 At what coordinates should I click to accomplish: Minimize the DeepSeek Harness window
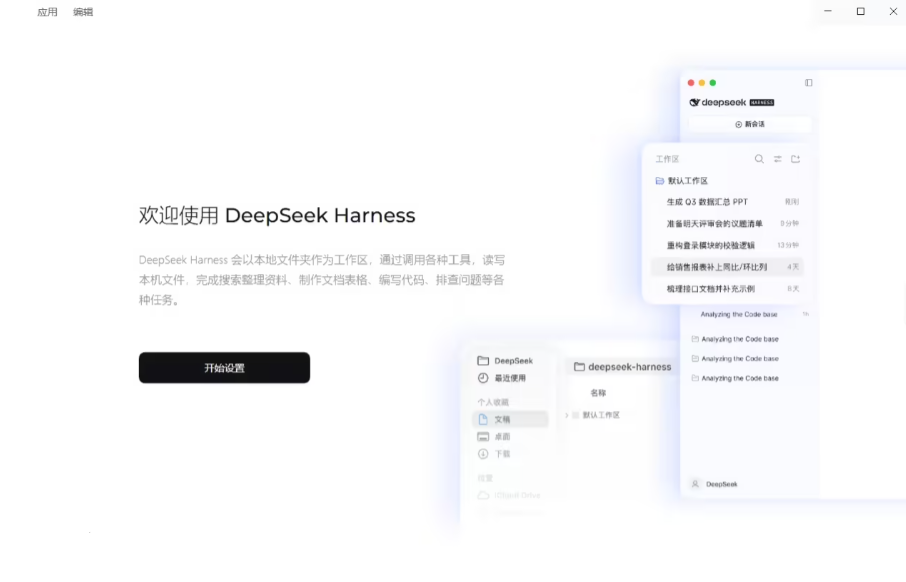click(827, 11)
